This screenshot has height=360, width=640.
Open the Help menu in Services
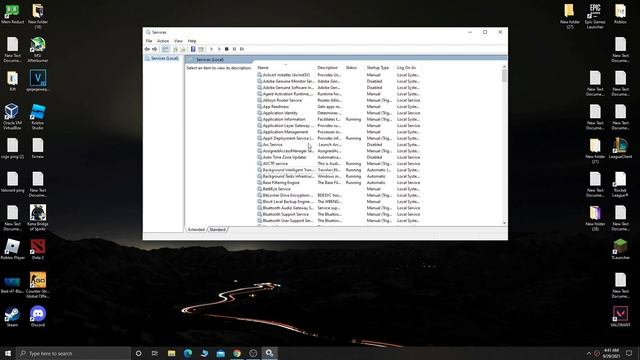pyautogui.click(x=192, y=41)
